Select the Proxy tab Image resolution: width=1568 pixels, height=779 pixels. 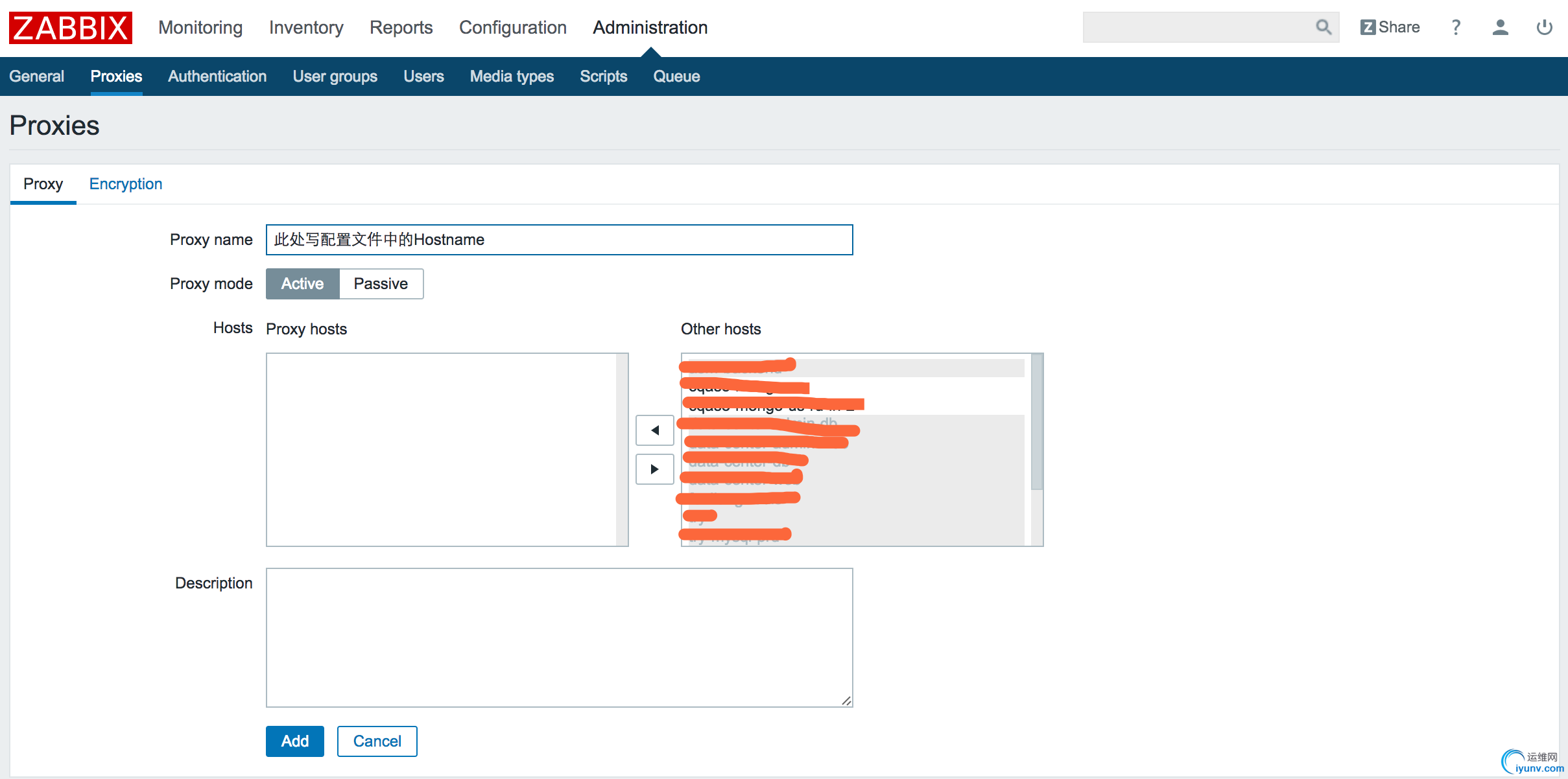coord(43,184)
